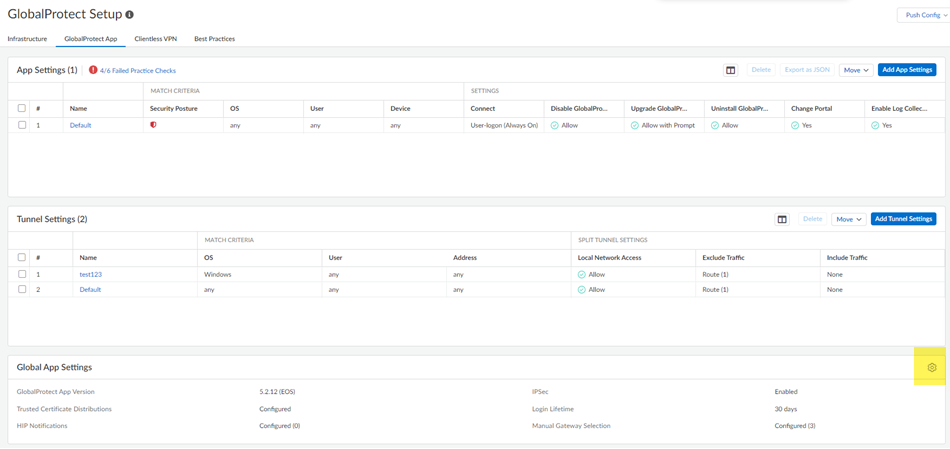The height and width of the screenshot is (449, 950).
Task: Switch to the Infrastructure tab
Action: coord(27,39)
